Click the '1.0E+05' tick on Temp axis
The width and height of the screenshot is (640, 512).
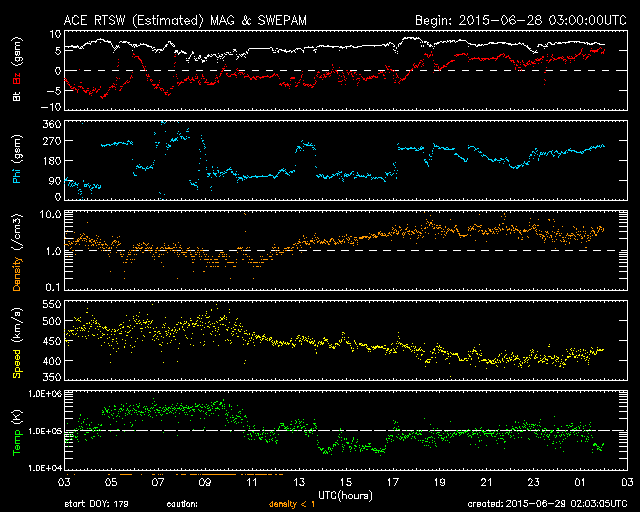coord(45,431)
